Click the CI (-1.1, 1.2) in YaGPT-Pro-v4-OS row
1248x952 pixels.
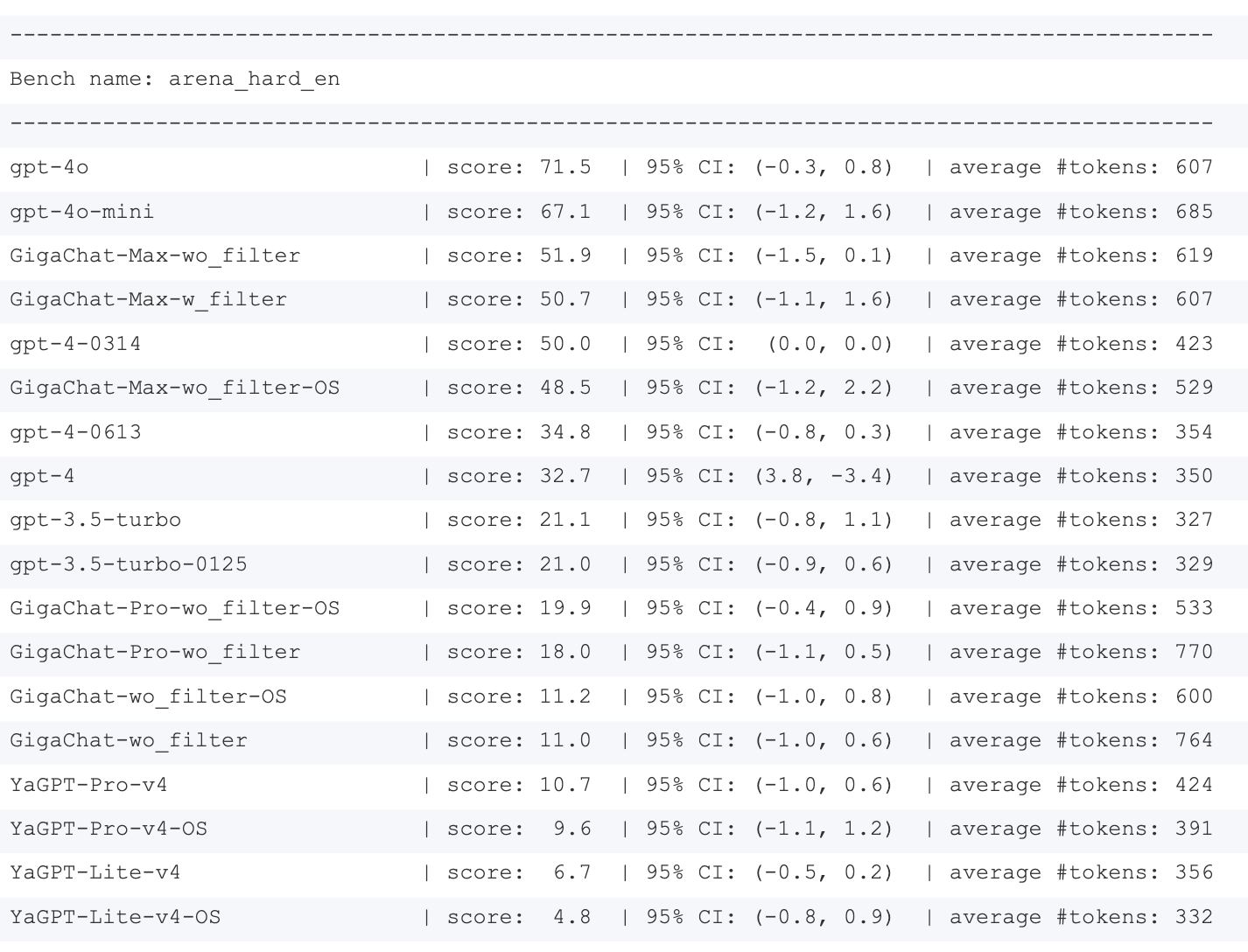[824, 829]
